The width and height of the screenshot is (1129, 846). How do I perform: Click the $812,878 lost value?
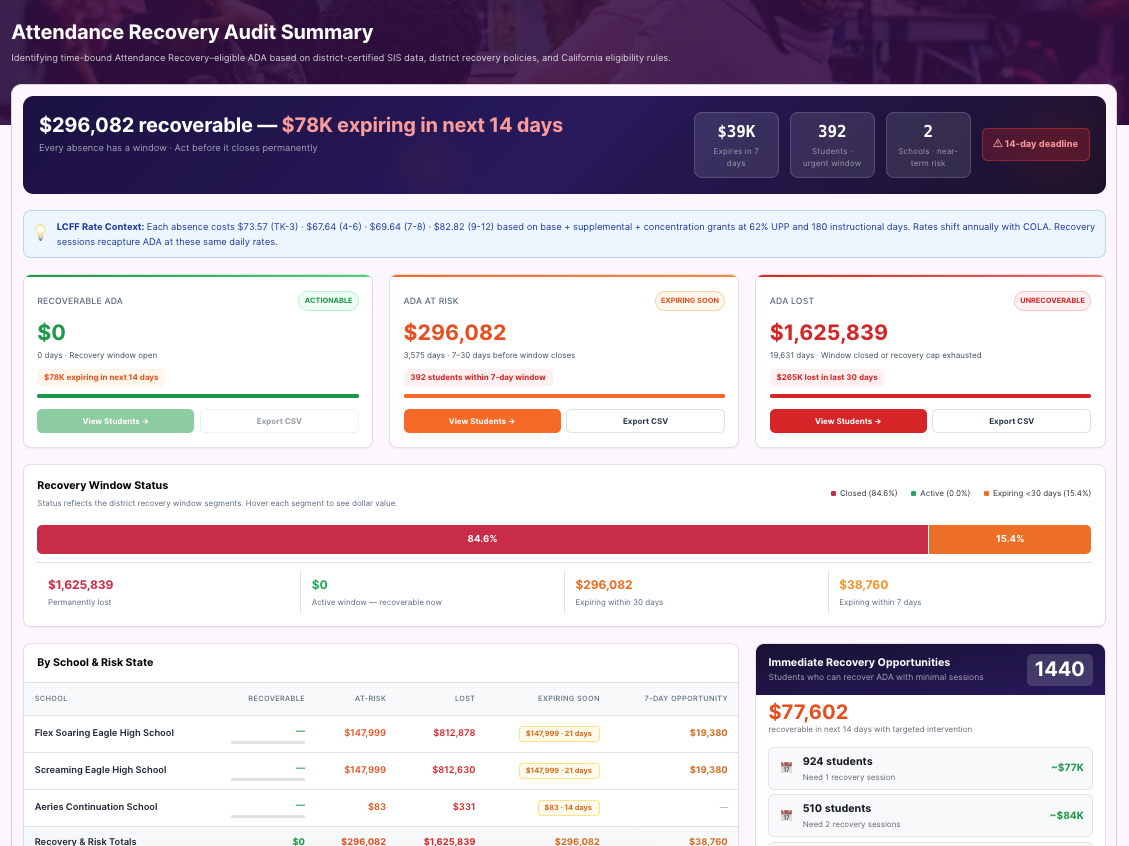(454, 733)
